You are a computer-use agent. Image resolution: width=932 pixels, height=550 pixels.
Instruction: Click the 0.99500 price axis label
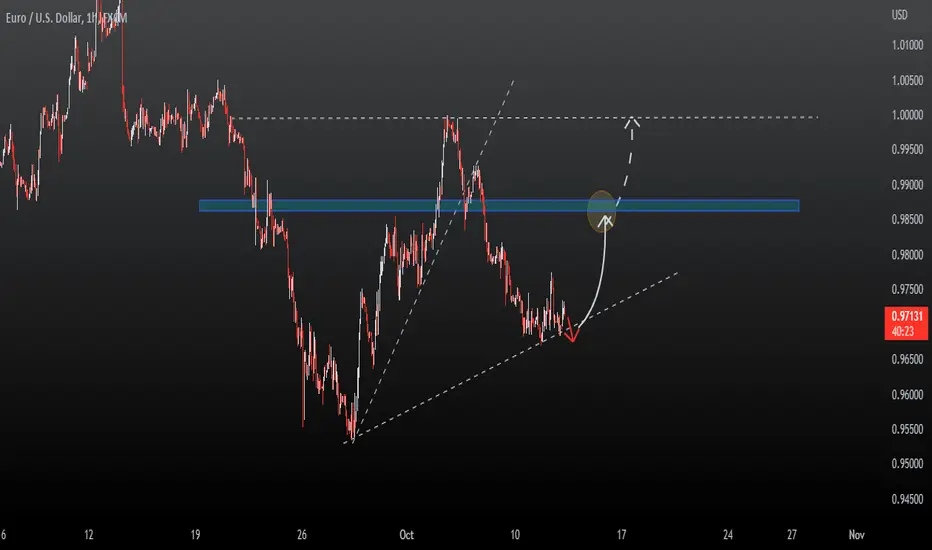coord(907,149)
